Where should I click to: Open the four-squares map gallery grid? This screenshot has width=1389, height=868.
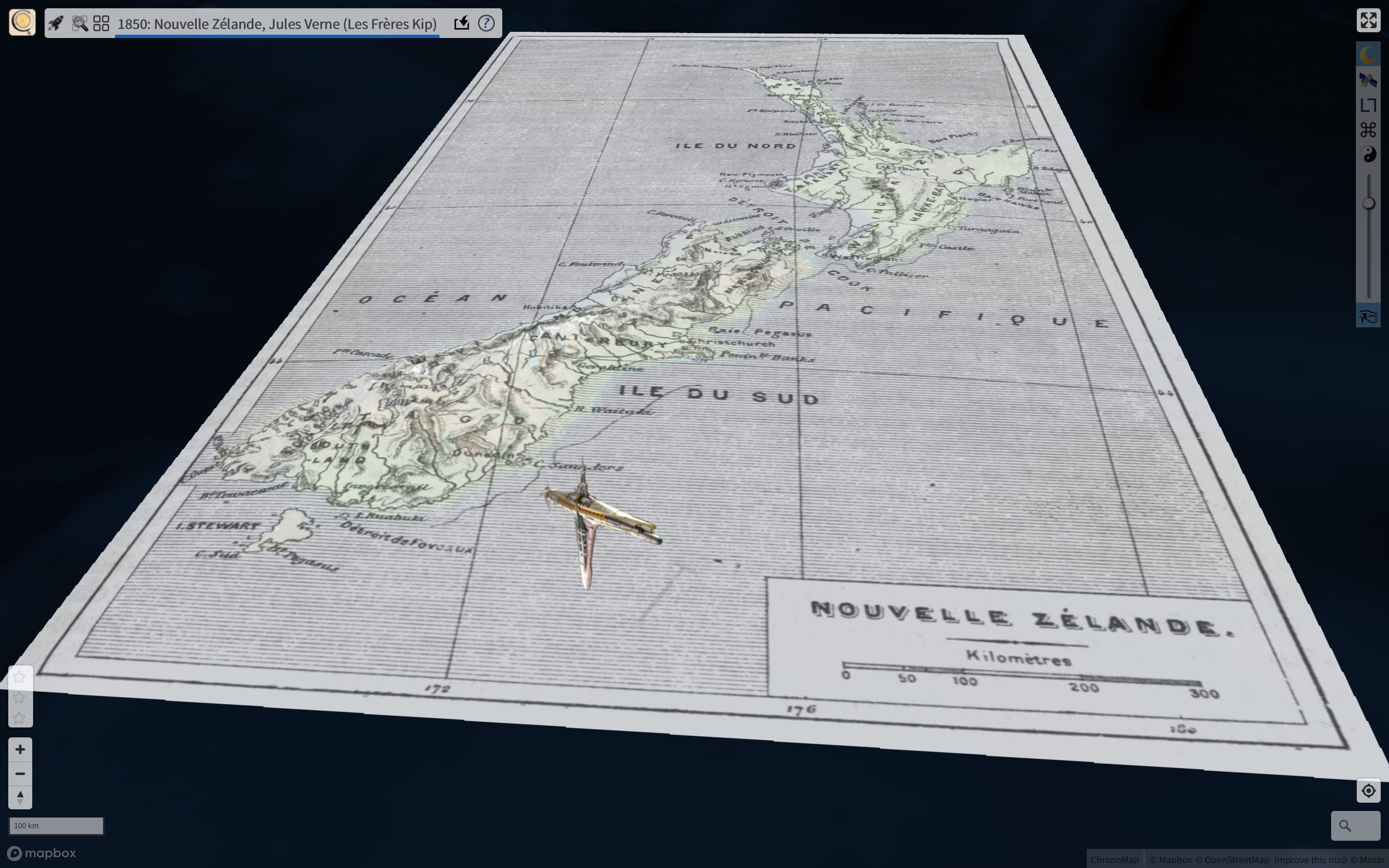[102, 24]
